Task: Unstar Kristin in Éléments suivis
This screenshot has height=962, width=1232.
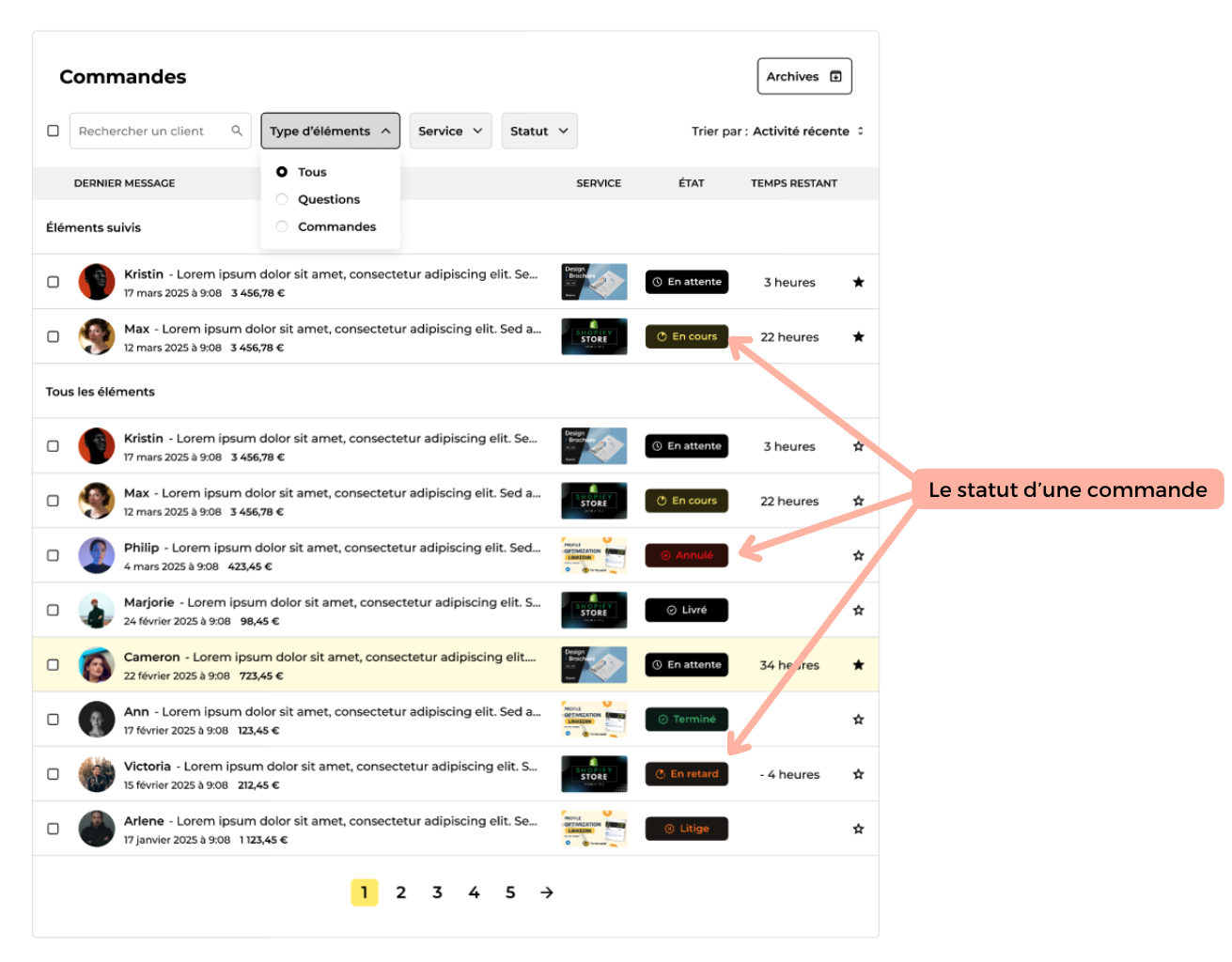Action: point(858,282)
